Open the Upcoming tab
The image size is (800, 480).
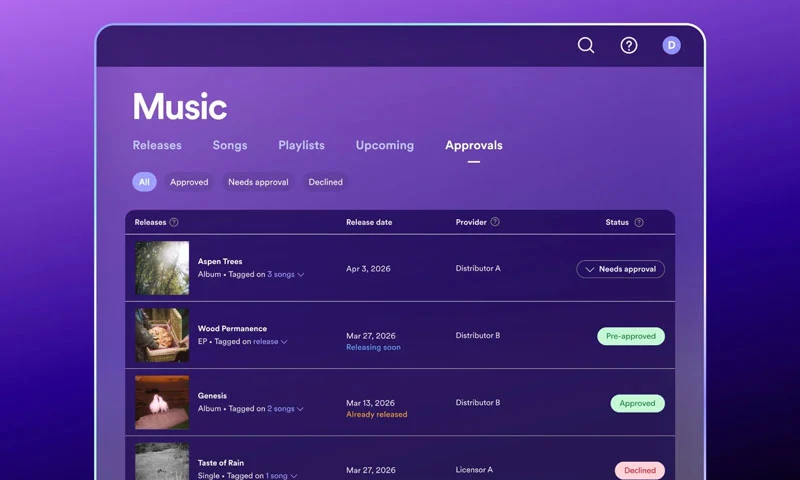coord(384,145)
